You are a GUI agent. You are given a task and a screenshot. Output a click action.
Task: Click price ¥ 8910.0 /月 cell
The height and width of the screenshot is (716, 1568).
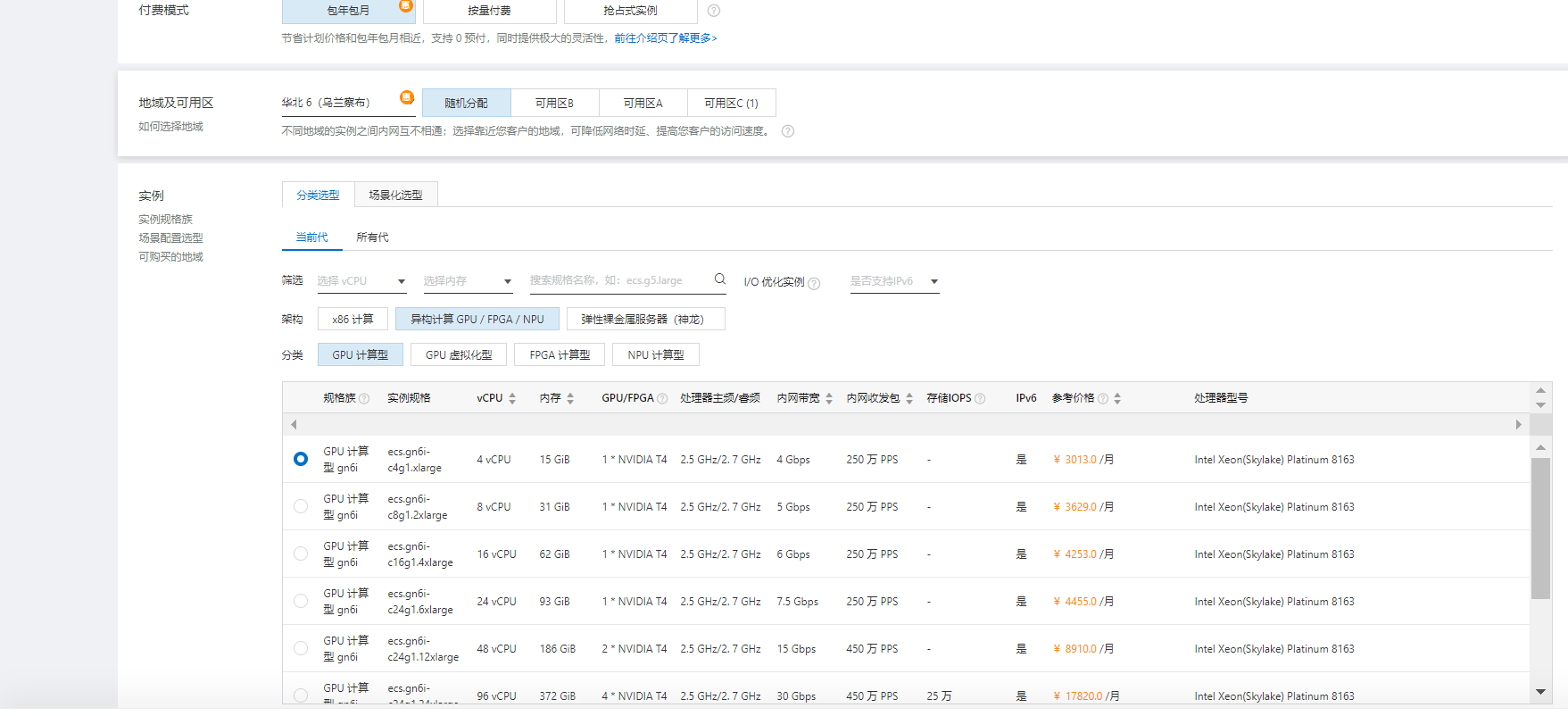(x=1083, y=649)
